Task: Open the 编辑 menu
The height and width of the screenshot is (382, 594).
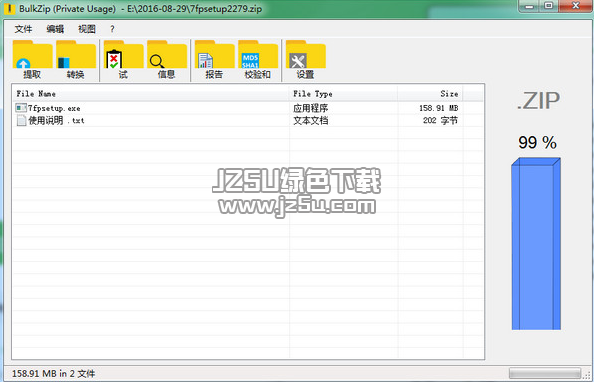Action: pos(55,29)
